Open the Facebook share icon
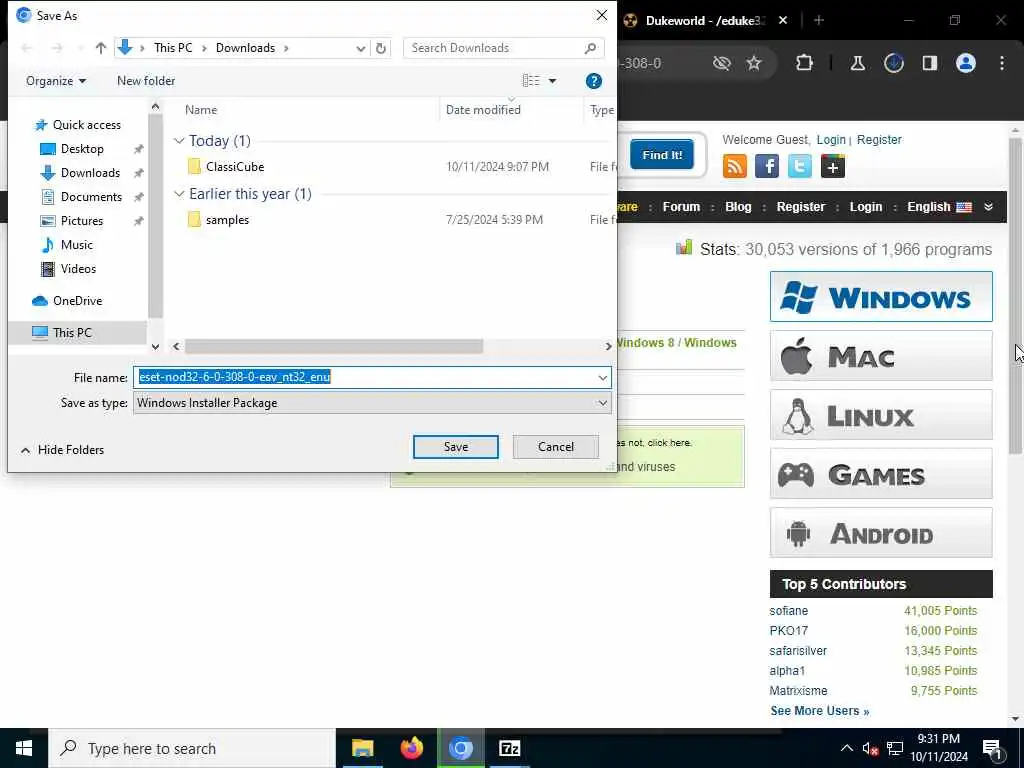Screen dimensions: 1024x768 click(x=767, y=167)
